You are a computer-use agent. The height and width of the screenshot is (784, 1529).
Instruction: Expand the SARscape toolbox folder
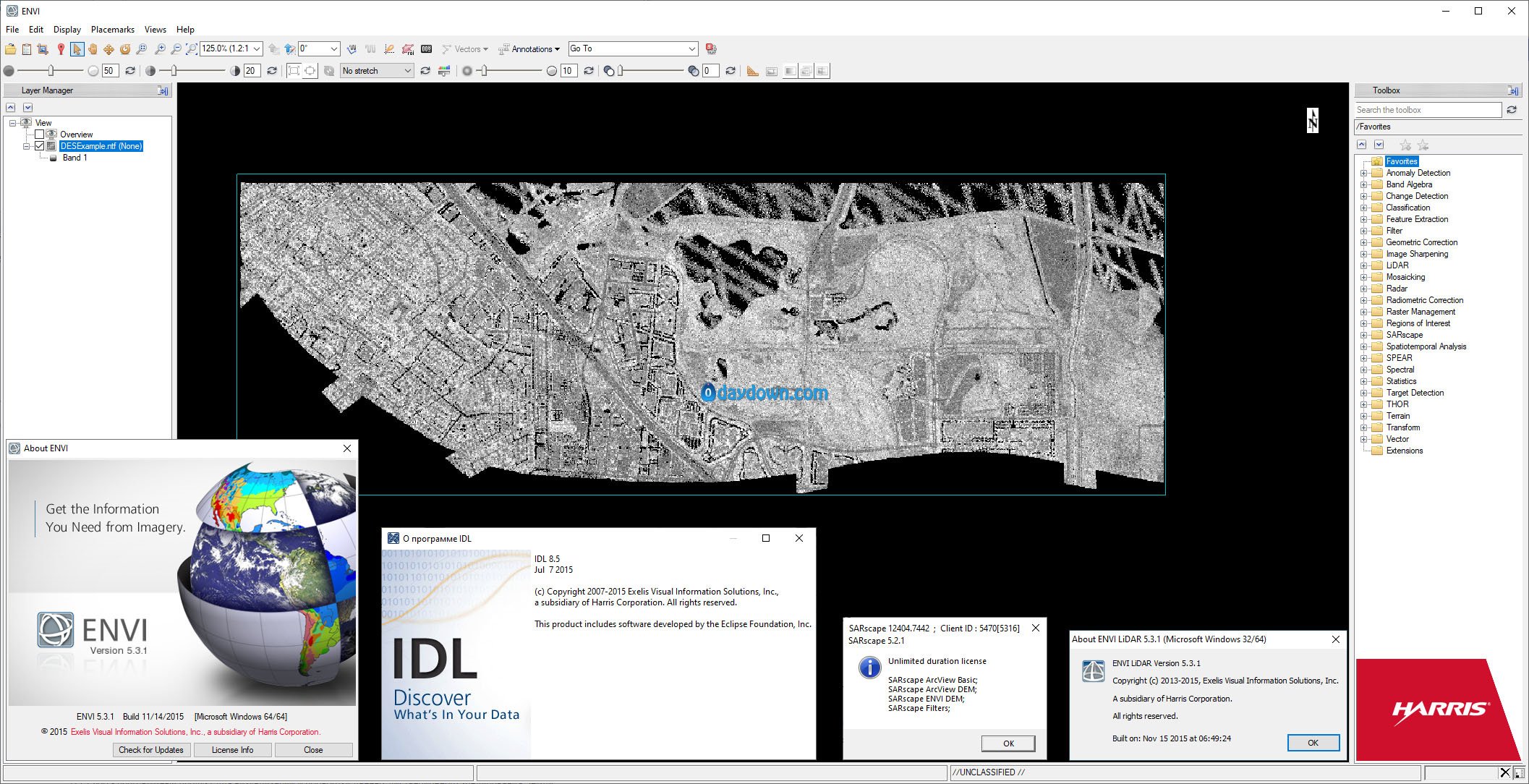(x=1363, y=335)
